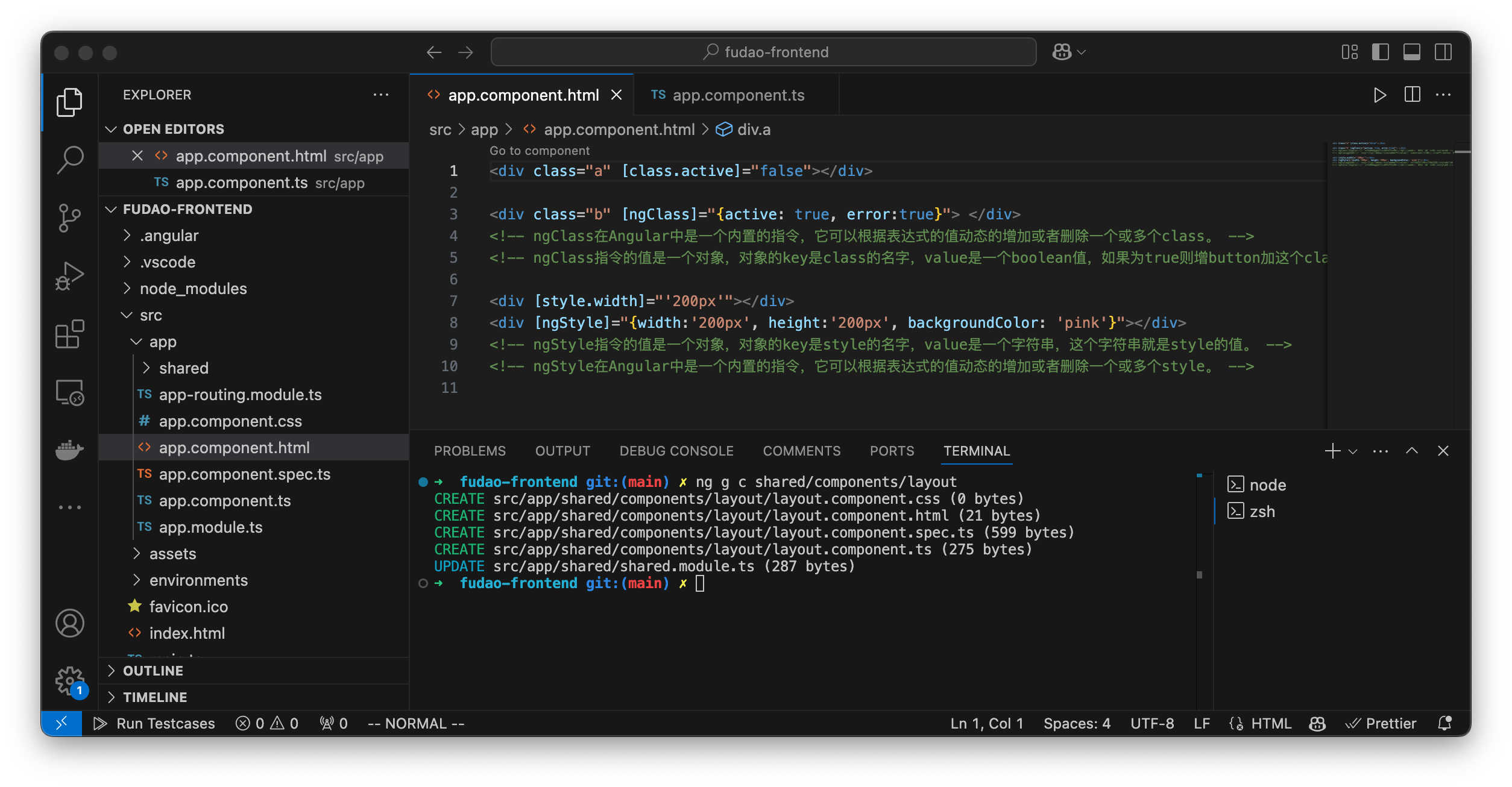The width and height of the screenshot is (1512, 787).
Task: Click Run Testcases in the status bar
Action: point(165,723)
